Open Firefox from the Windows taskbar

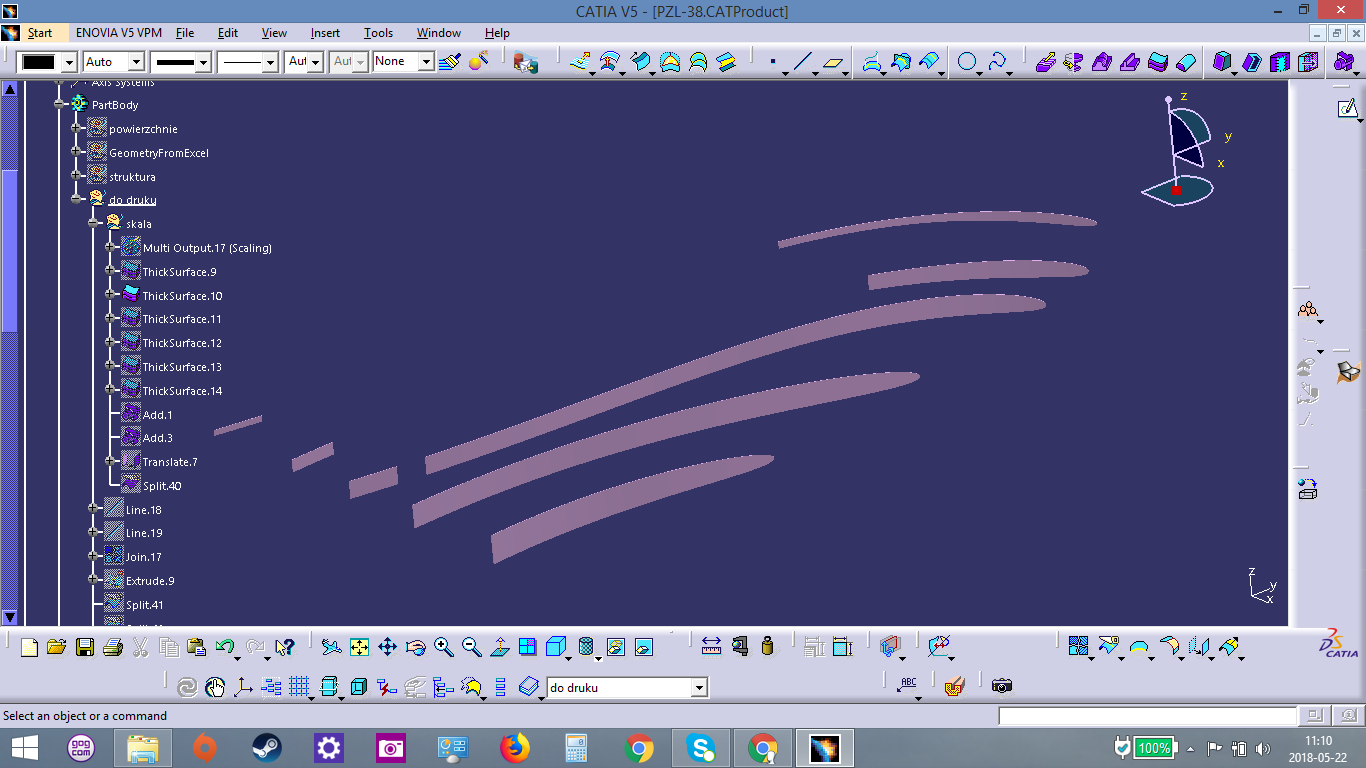point(515,748)
